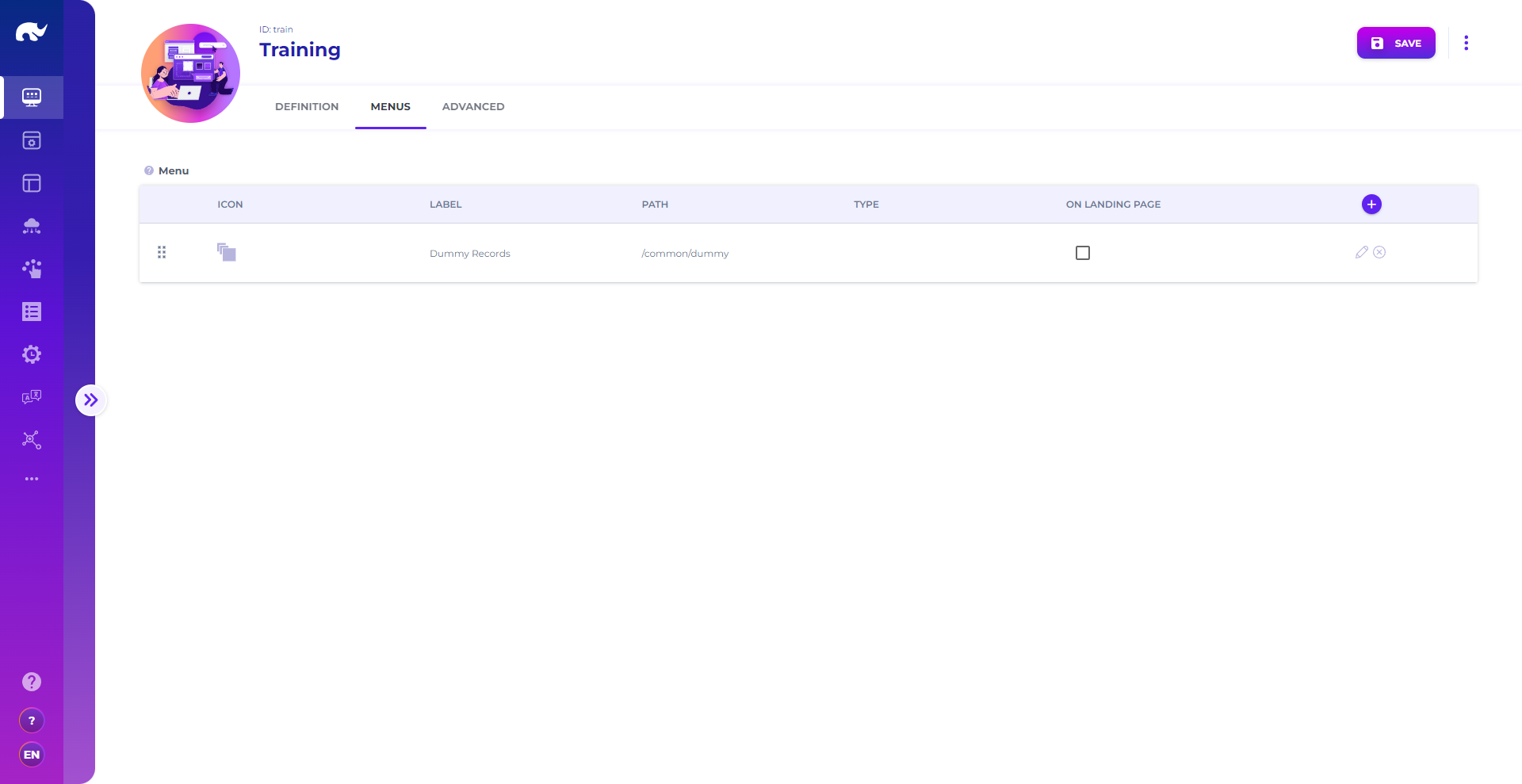The height and width of the screenshot is (784, 1522).
Task: Open the hand pointer icon in the sidebar
Action: point(32,269)
